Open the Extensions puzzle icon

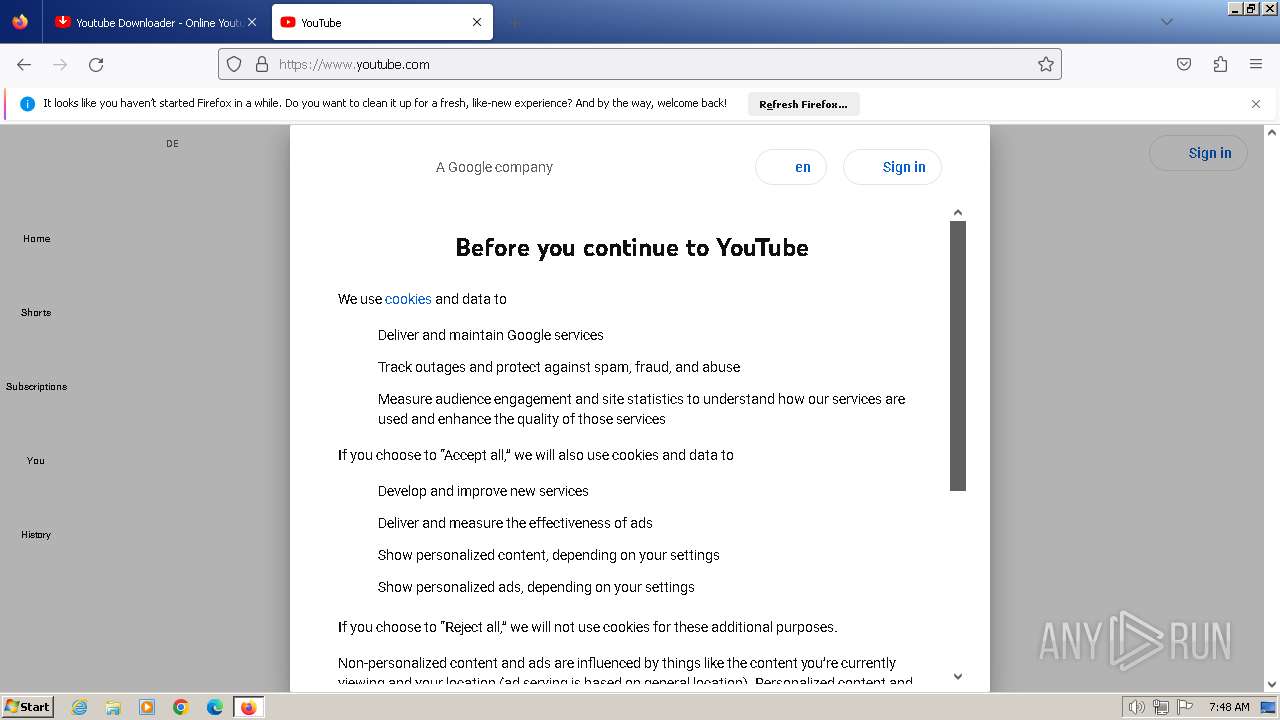point(1220,64)
